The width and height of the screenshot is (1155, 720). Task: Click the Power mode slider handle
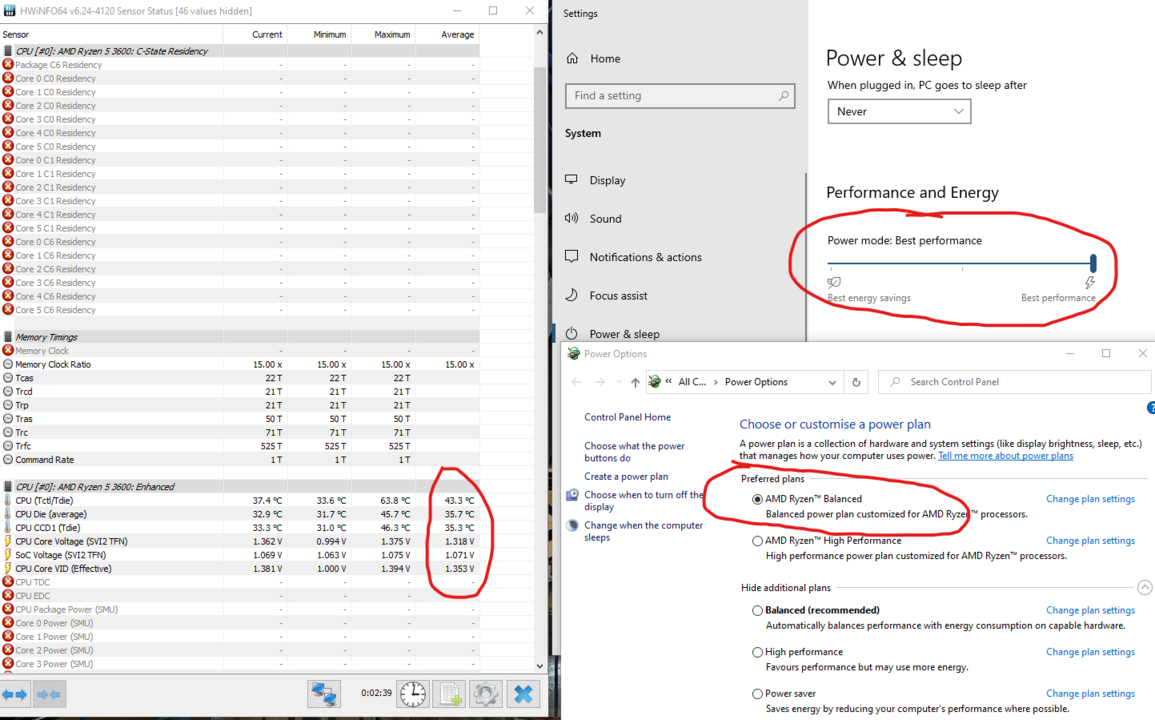tap(1093, 262)
